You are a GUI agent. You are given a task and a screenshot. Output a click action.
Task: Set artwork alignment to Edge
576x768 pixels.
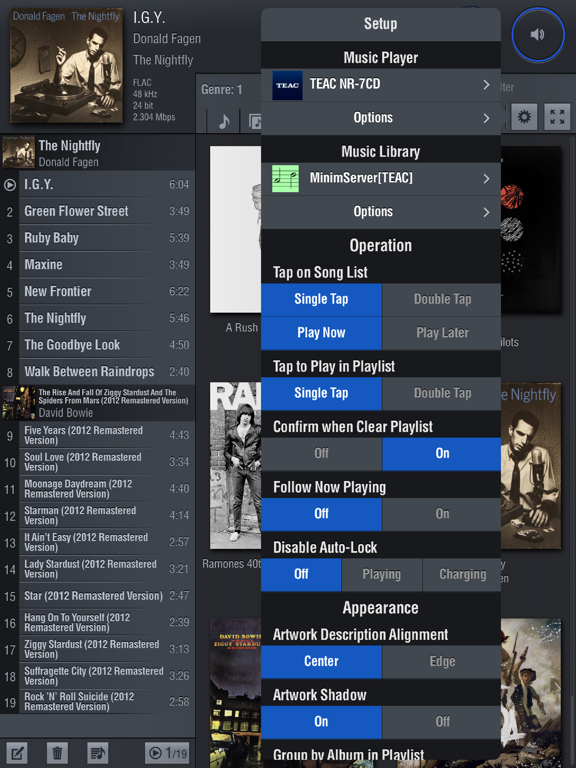tap(442, 661)
